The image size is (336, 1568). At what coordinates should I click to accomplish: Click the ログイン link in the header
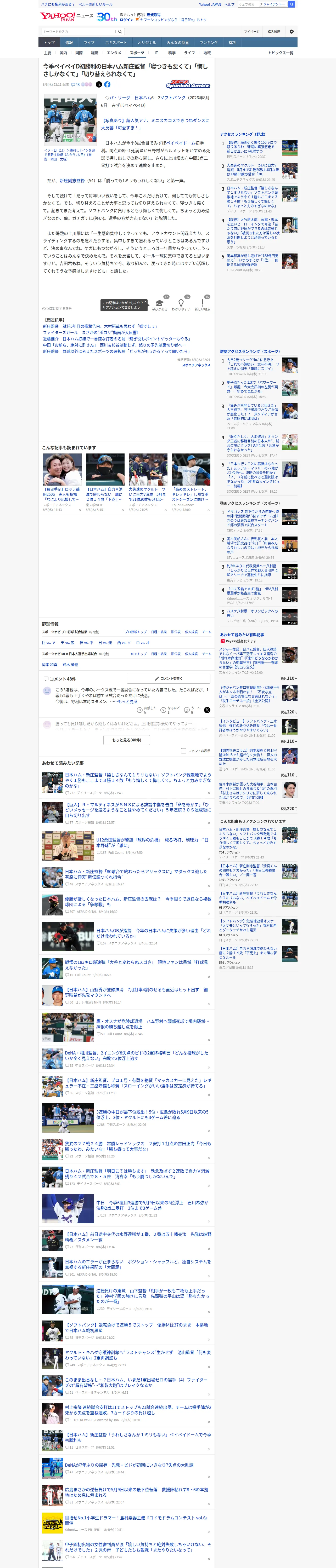click(x=127, y=20)
